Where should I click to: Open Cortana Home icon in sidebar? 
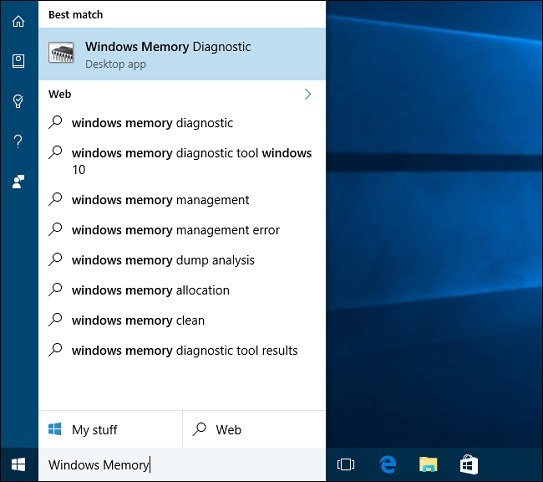[x=18, y=21]
